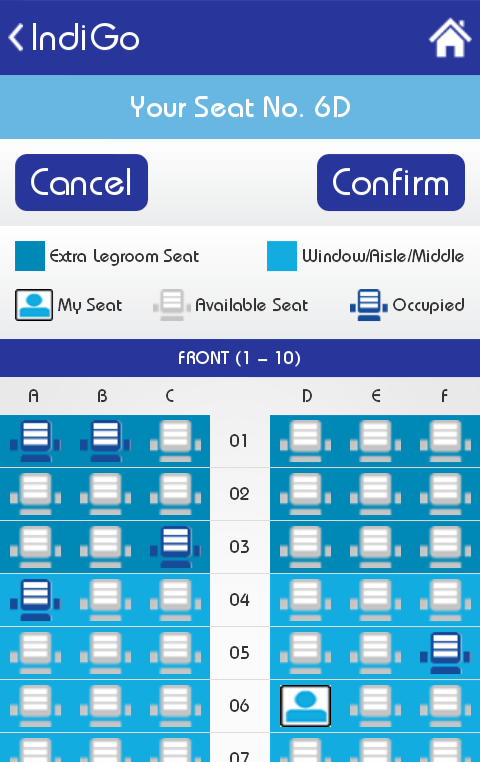Tap occupied seat 04A
This screenshot has width=480, height=762.
[x=35, y=600]
